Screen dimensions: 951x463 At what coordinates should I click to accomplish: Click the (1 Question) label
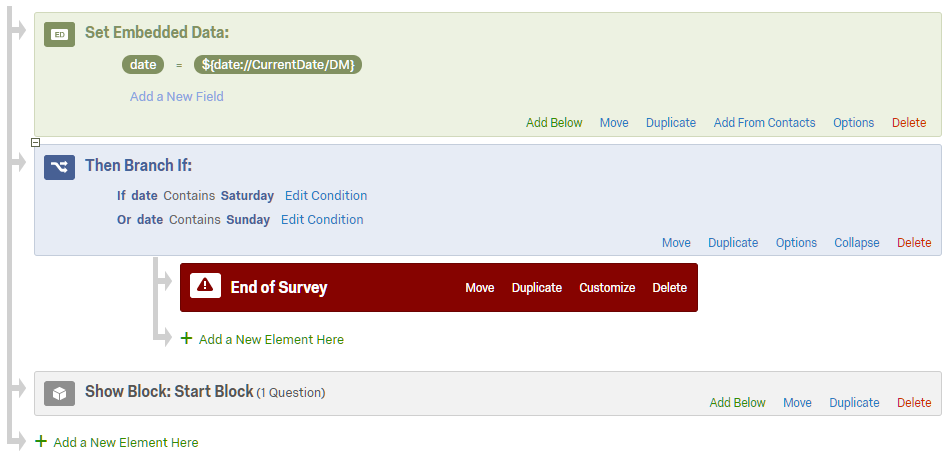291,393
